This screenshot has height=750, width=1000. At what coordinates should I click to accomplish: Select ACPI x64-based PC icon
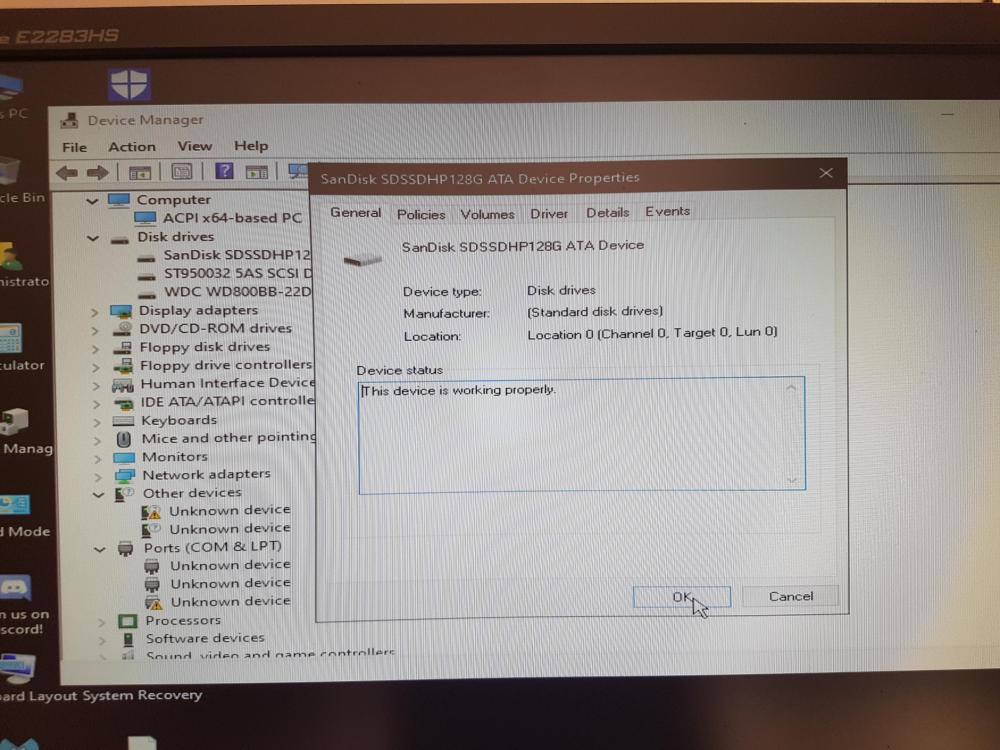pos(145,218)
